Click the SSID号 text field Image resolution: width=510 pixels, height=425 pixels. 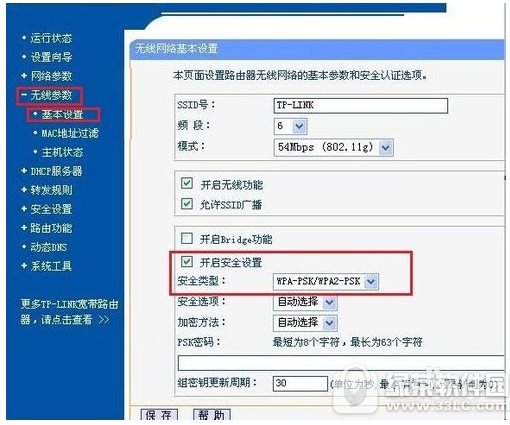pos(360,106)
